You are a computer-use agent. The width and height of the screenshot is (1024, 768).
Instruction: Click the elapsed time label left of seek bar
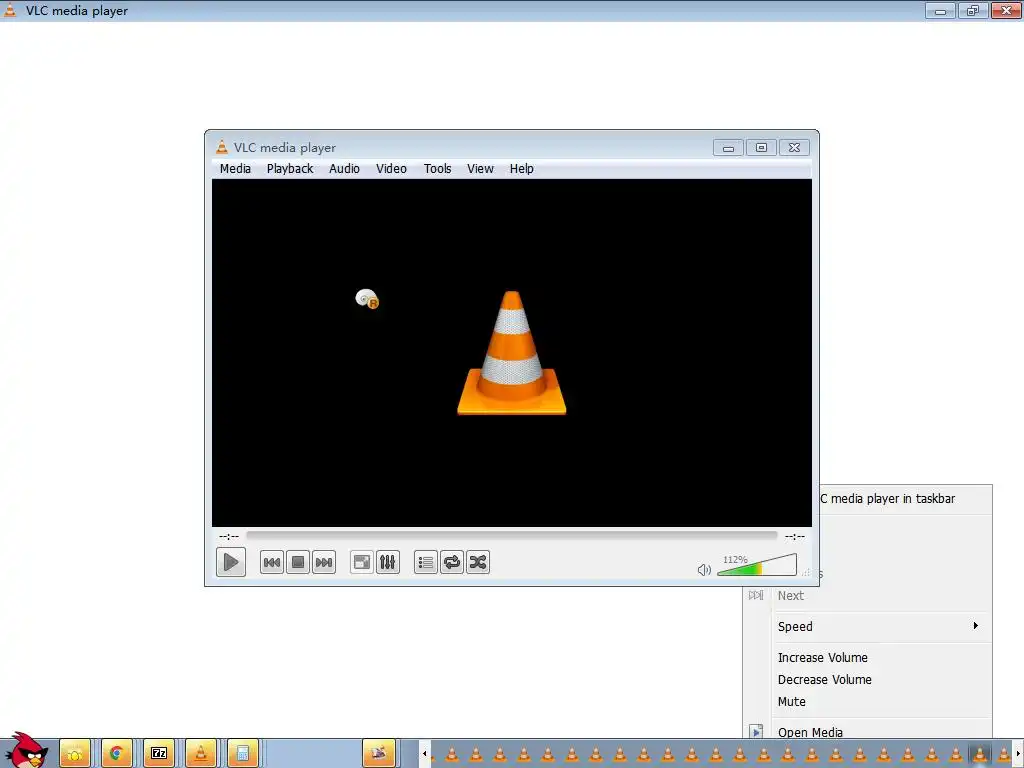tap(229, 536)
